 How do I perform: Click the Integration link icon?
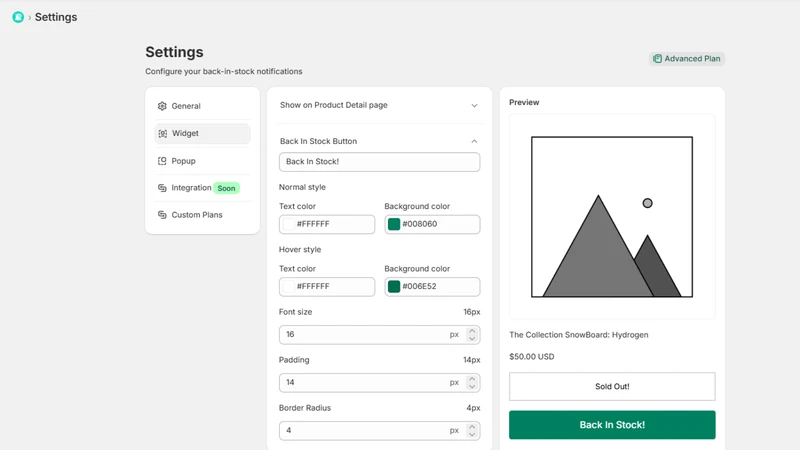(162, 188)
